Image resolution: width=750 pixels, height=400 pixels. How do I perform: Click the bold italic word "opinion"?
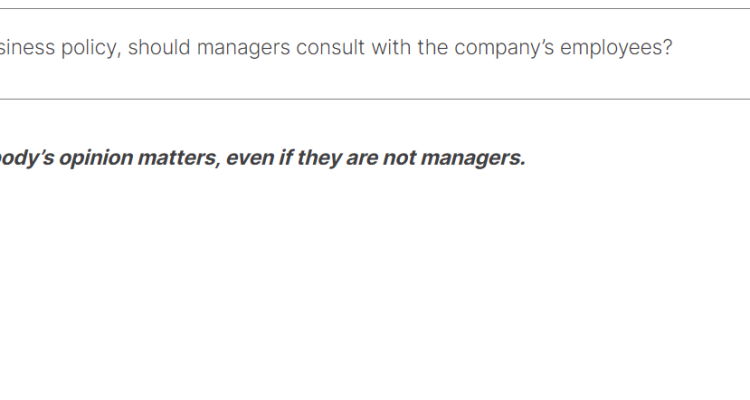point(96,158)
